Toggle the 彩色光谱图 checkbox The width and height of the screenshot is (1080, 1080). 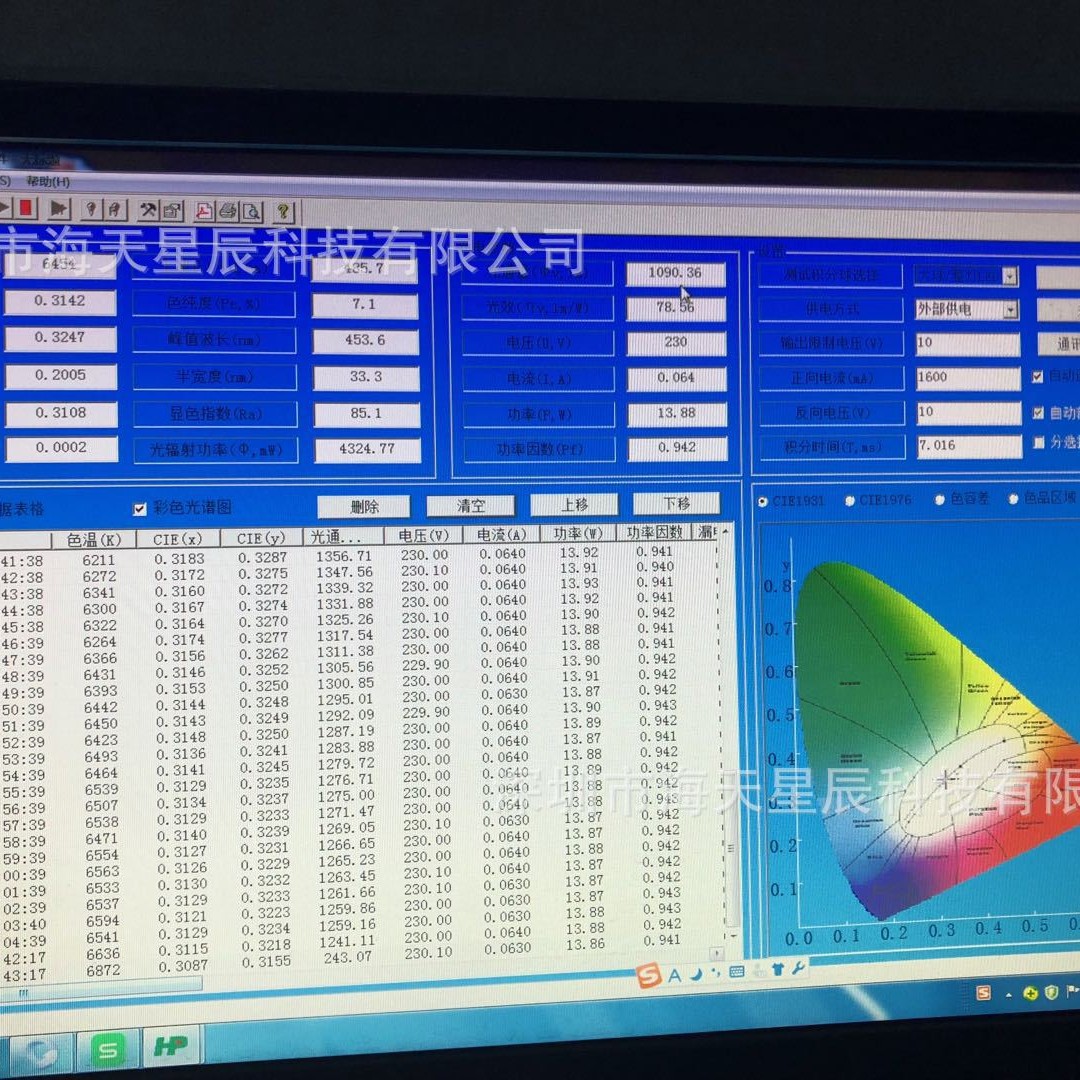pyautogui.click(x=140, y=509)
